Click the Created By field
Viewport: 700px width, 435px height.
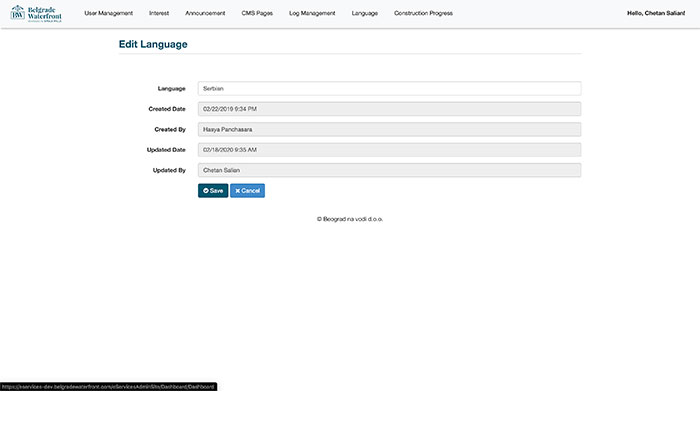(389, 130)
